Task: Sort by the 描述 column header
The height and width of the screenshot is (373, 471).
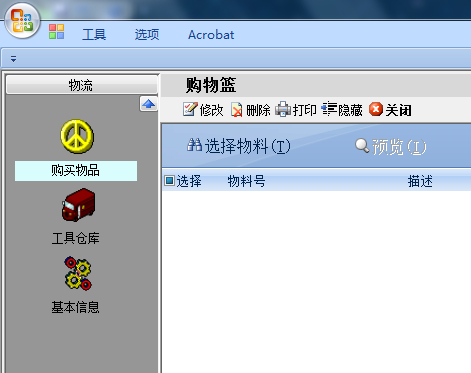Action: pyautogui.click(x=420, y=181)
